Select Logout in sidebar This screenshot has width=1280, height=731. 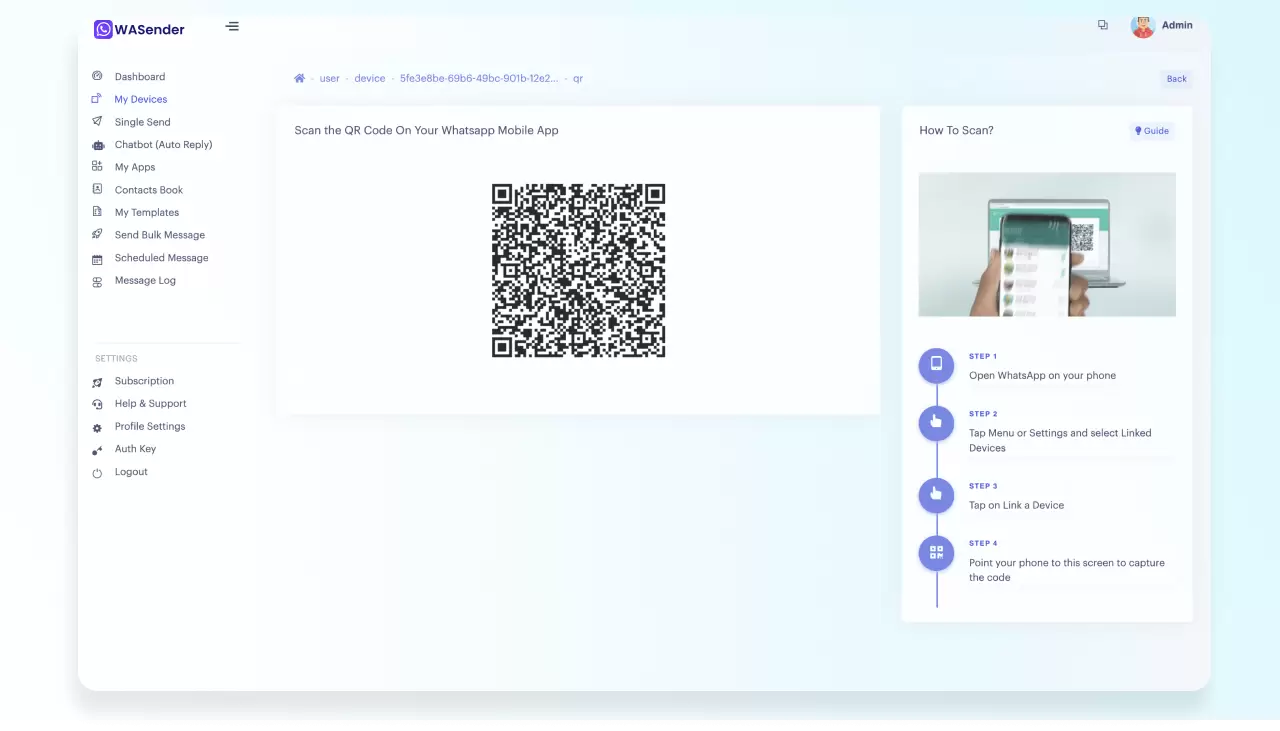[131, 472]
